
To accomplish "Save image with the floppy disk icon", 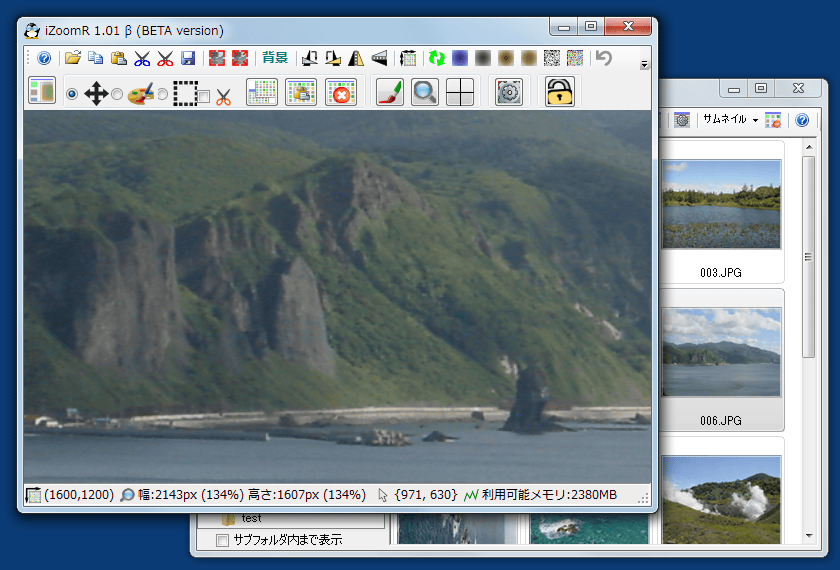I will [188, 58].
